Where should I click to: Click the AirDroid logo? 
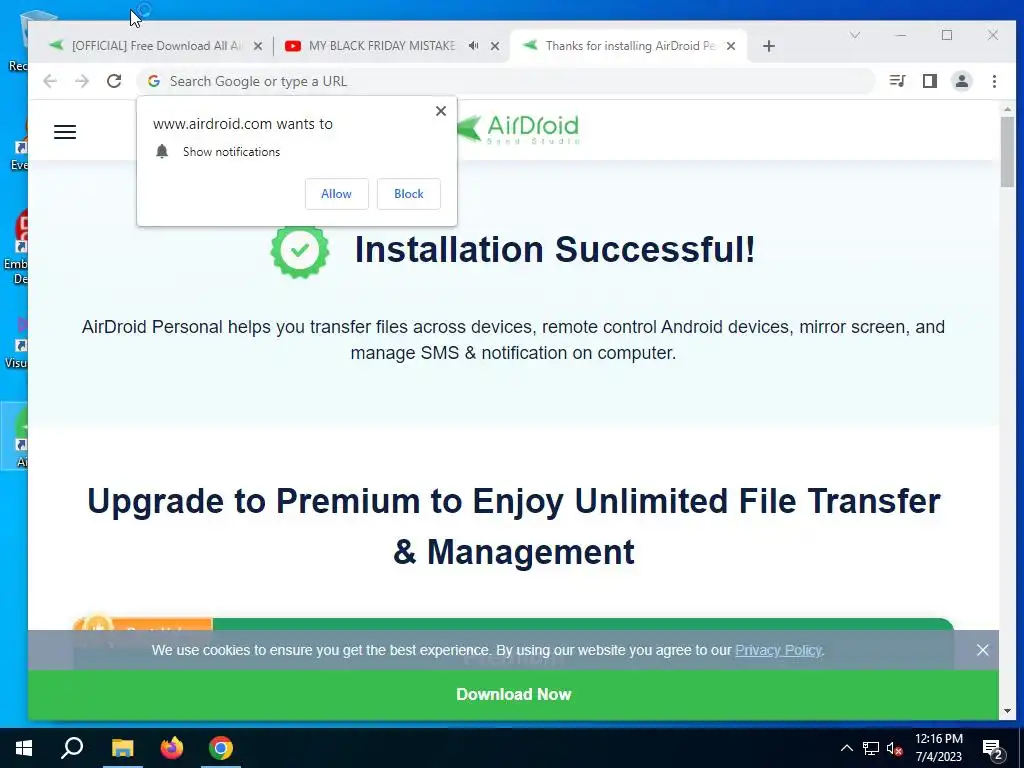(x=518, y=129)
